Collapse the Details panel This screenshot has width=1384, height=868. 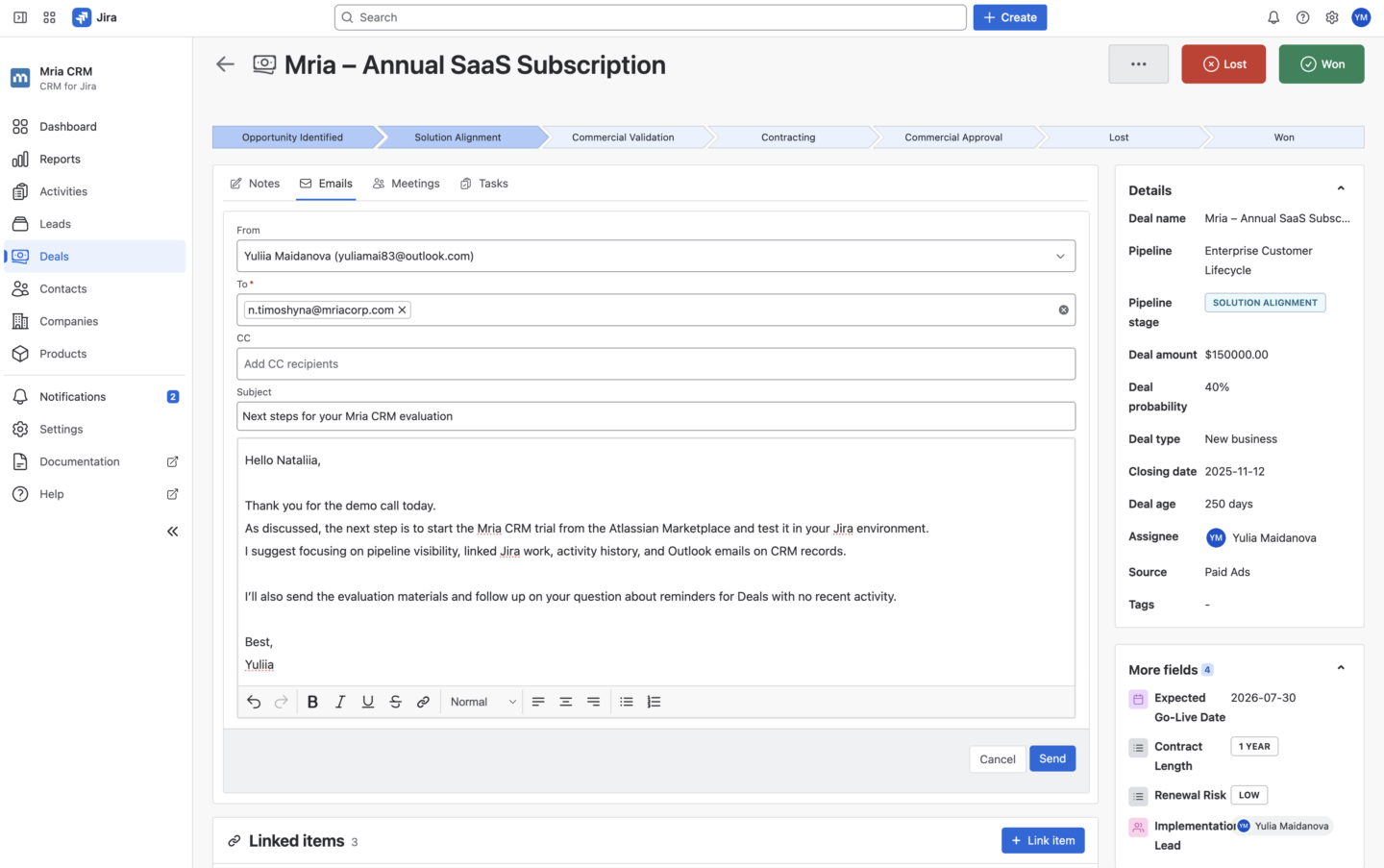pos(1341,189)
